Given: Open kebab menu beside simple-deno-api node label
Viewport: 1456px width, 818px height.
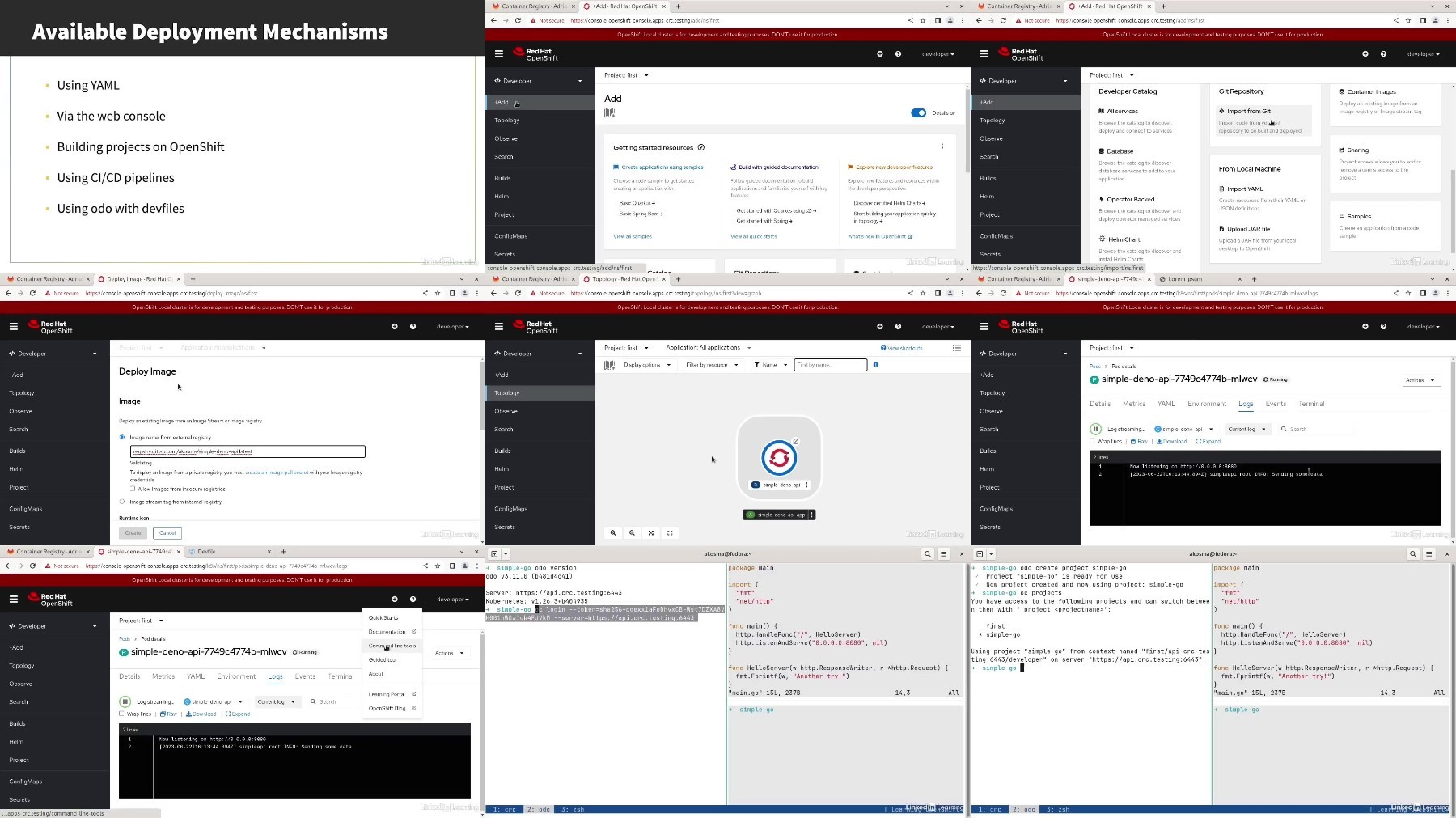Looking at the screenshot, I should coord(806,485).
